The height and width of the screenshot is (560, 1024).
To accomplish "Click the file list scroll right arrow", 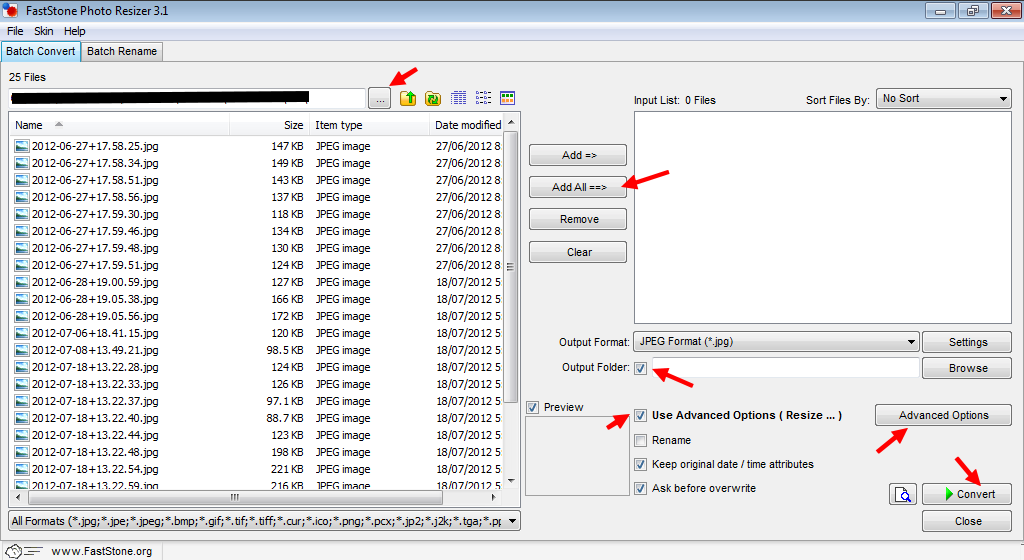I will (494, 497).
